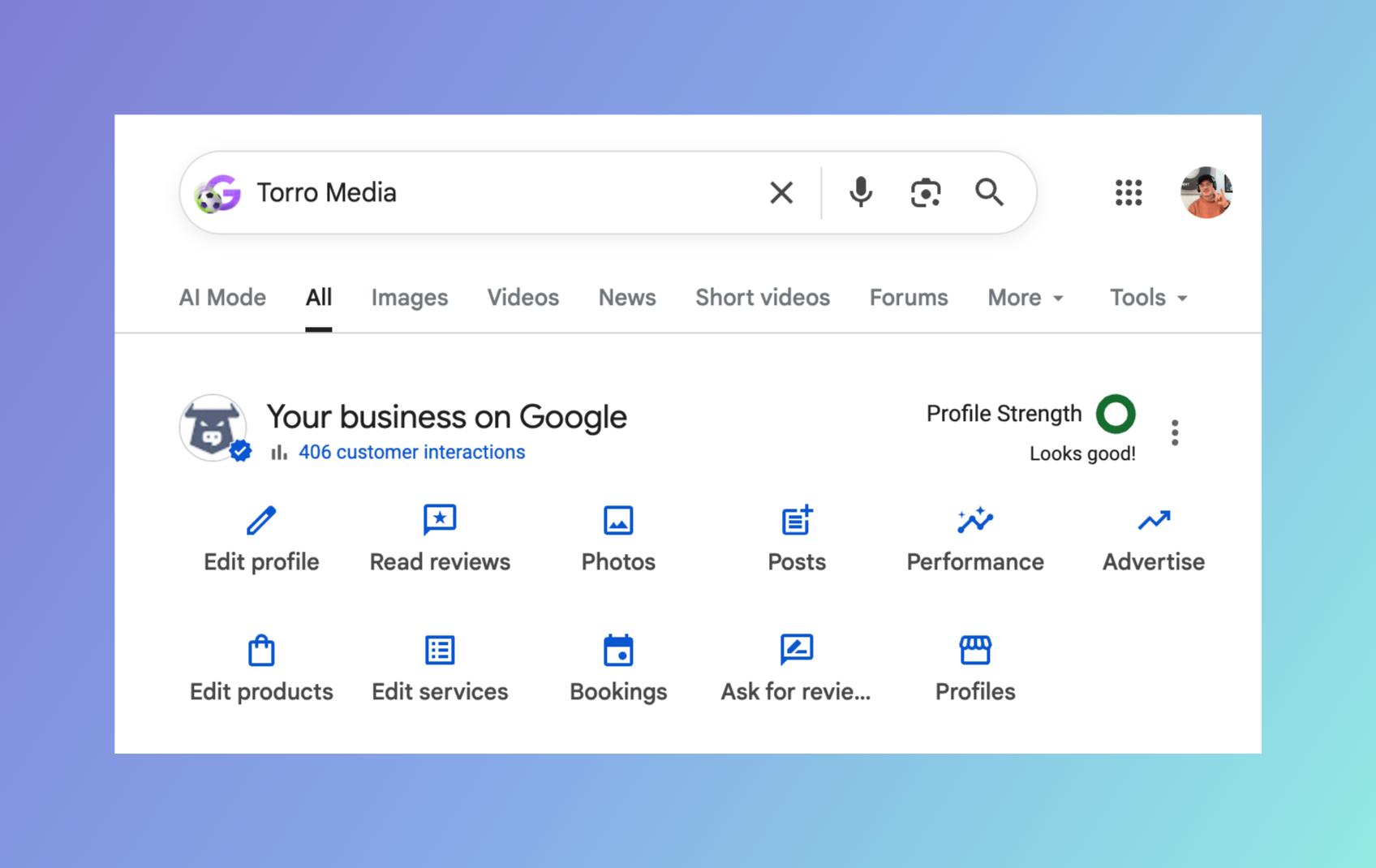The width and height of the screenshot is (1376, 868).
Task: Click the Advertise text label
Action: pyautogui.click(x=1154, y=562)
